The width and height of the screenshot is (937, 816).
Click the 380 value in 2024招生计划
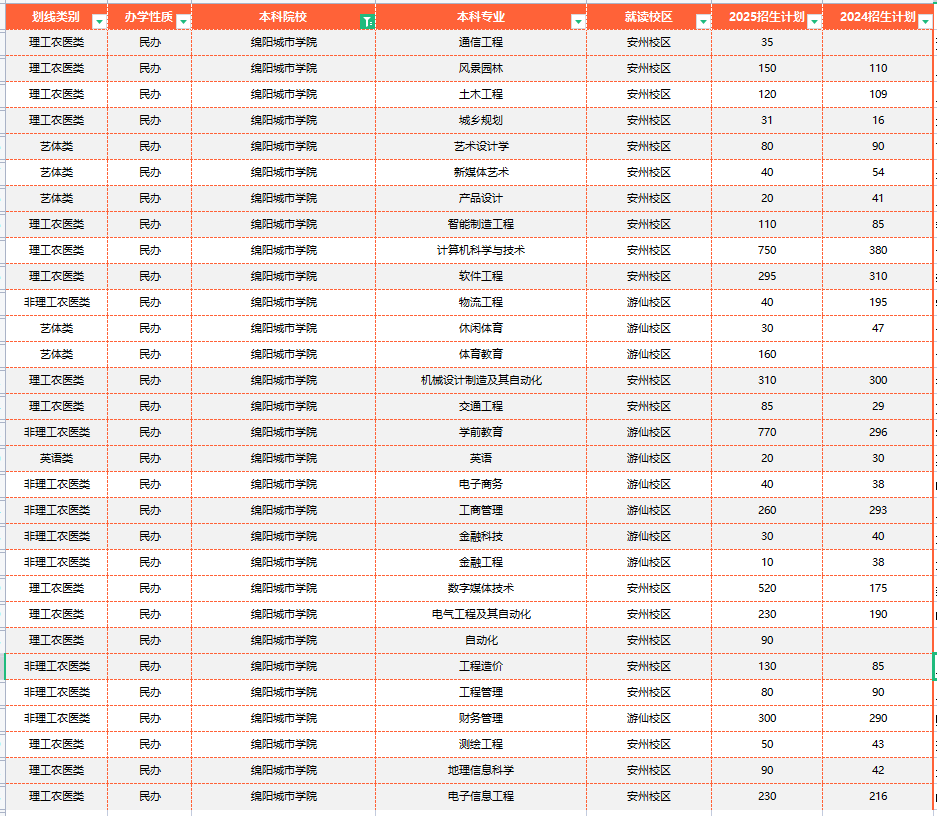878,250
